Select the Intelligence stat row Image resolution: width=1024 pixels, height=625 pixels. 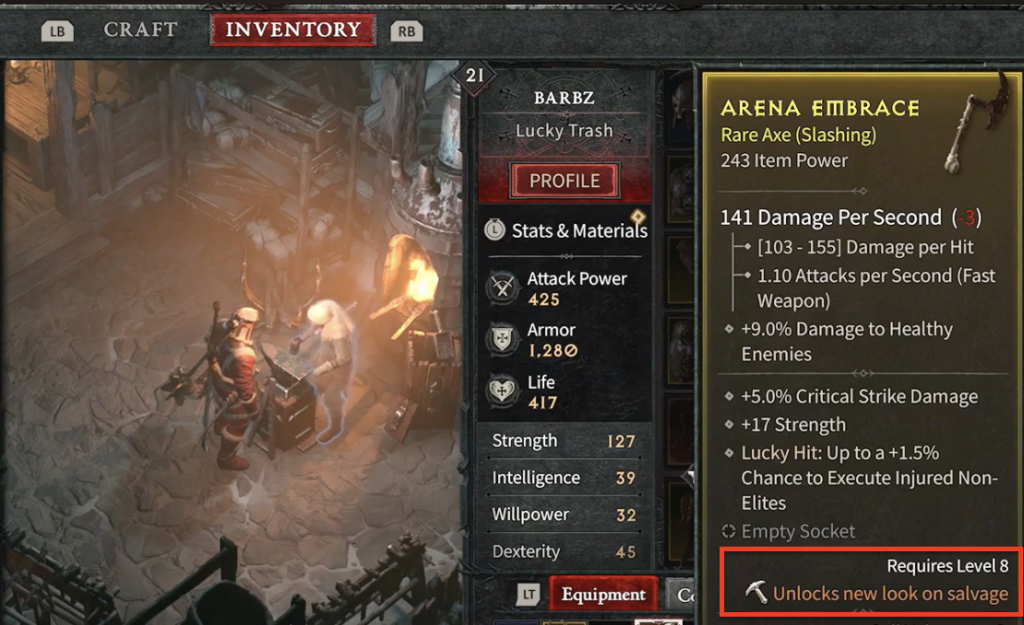pos(564,478)
